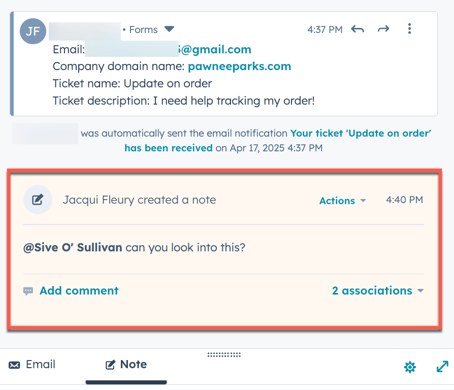Image resolution: width=454 pixels, height=390 pixels.
Task: Open the pawneeparks.com domain link
Action: click(x=239, y=66)
